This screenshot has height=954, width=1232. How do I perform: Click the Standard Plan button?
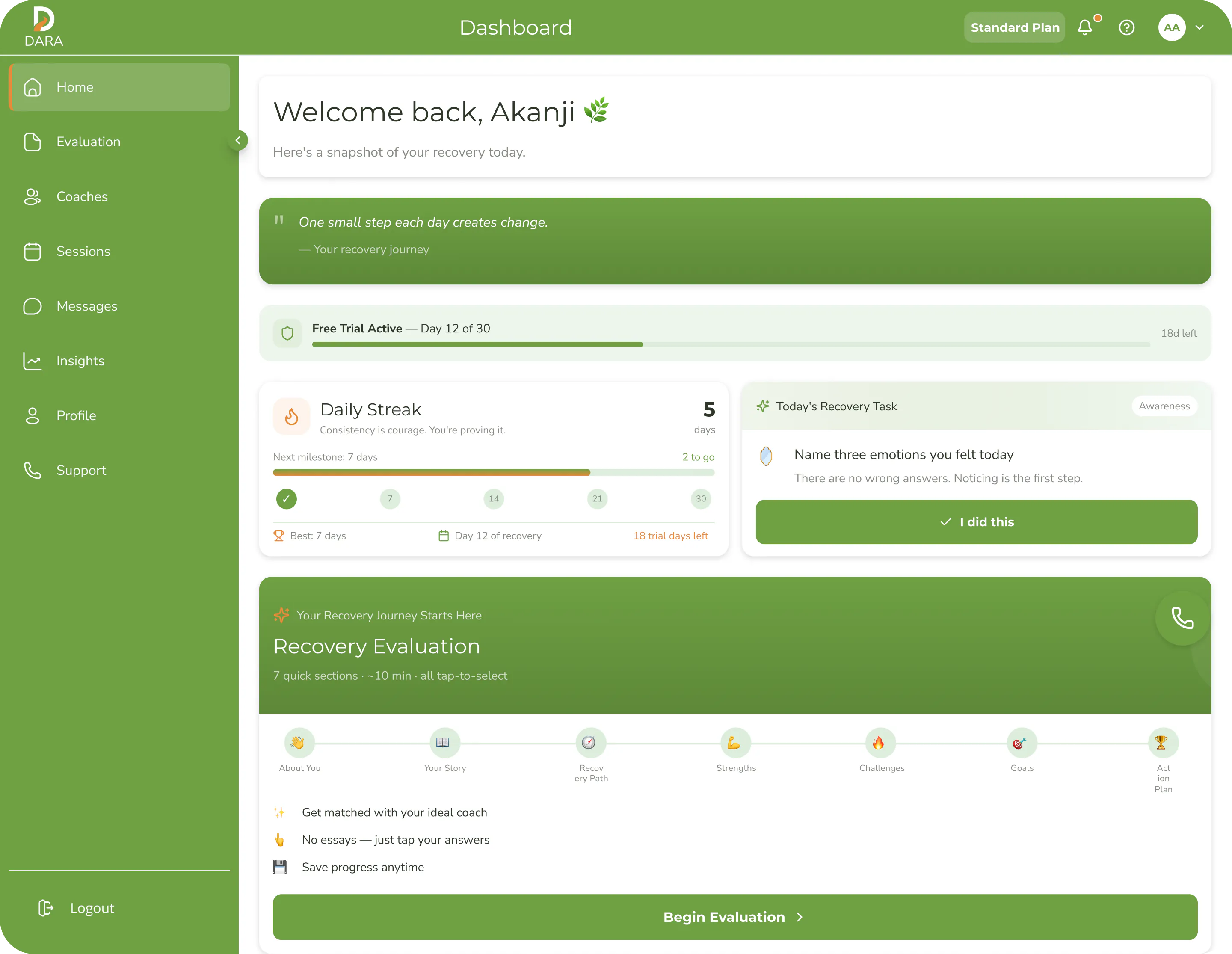[x=1014, y=28]
